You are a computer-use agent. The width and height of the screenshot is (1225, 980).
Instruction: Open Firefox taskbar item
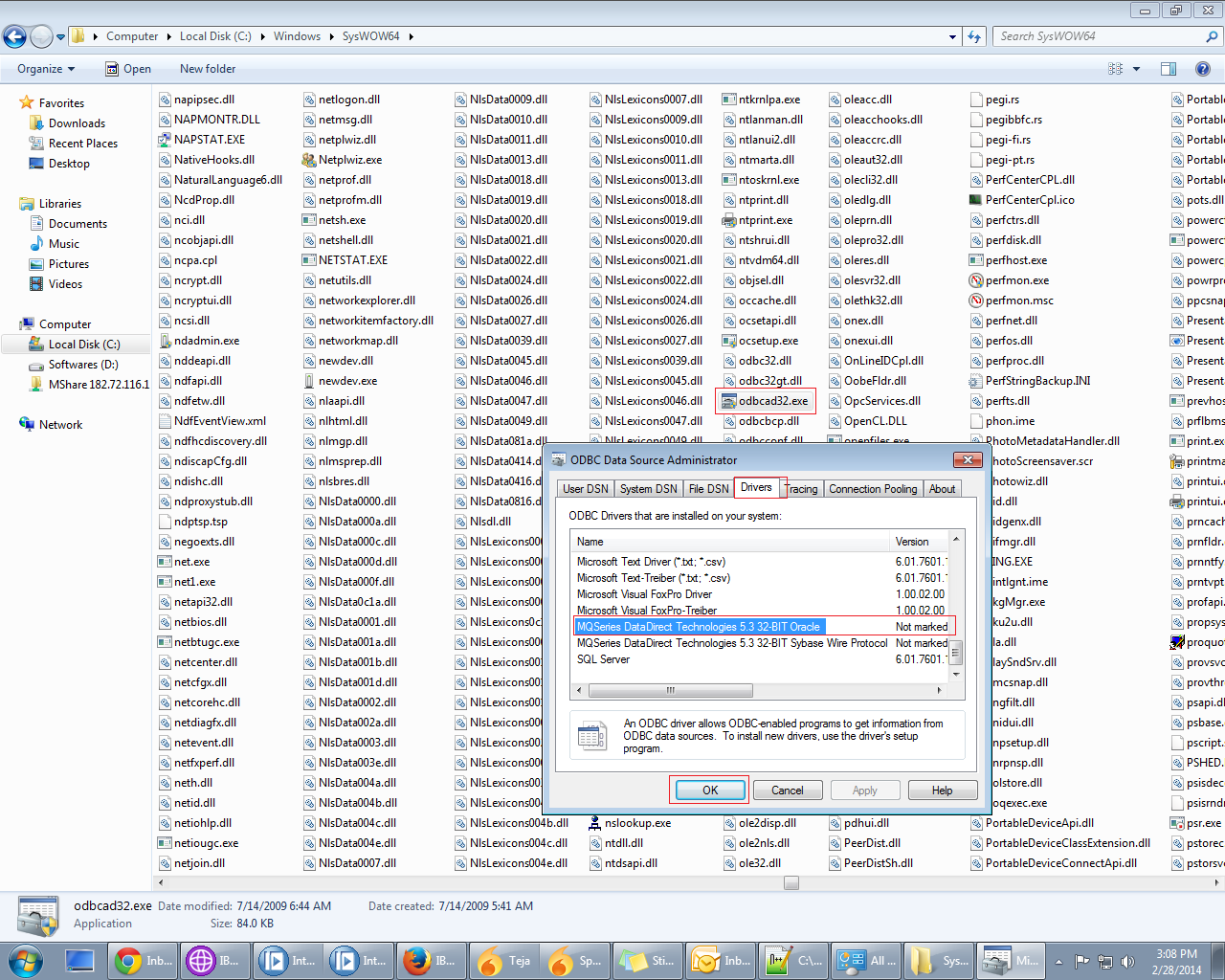pyautogui.click(x=430, y=960)
